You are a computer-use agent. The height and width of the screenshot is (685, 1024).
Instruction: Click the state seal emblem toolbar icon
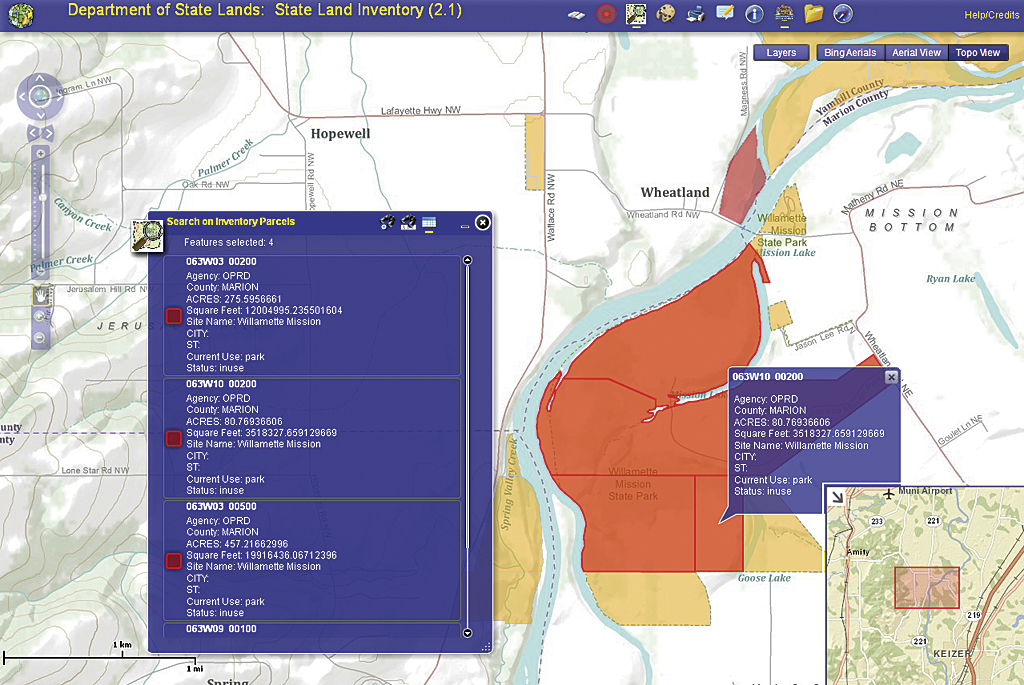(x=784, y=13)
